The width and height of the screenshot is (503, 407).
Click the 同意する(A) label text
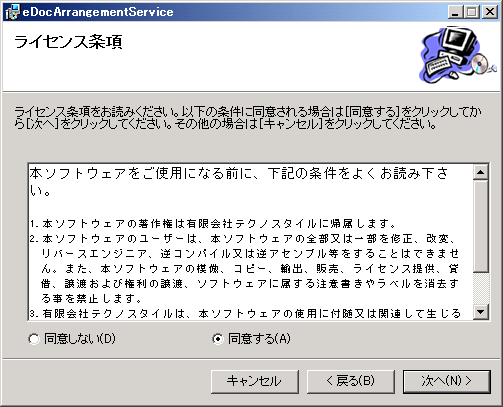259,339
